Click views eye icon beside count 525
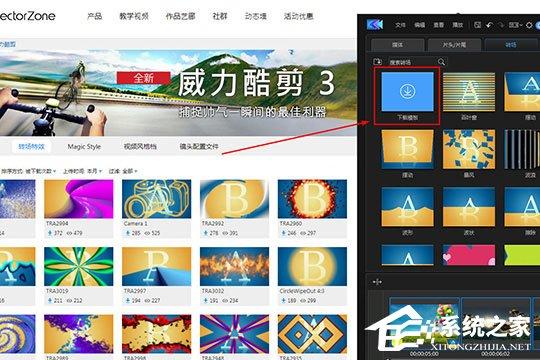The height and width of the screenshot is (360, 540). (147, 233)
